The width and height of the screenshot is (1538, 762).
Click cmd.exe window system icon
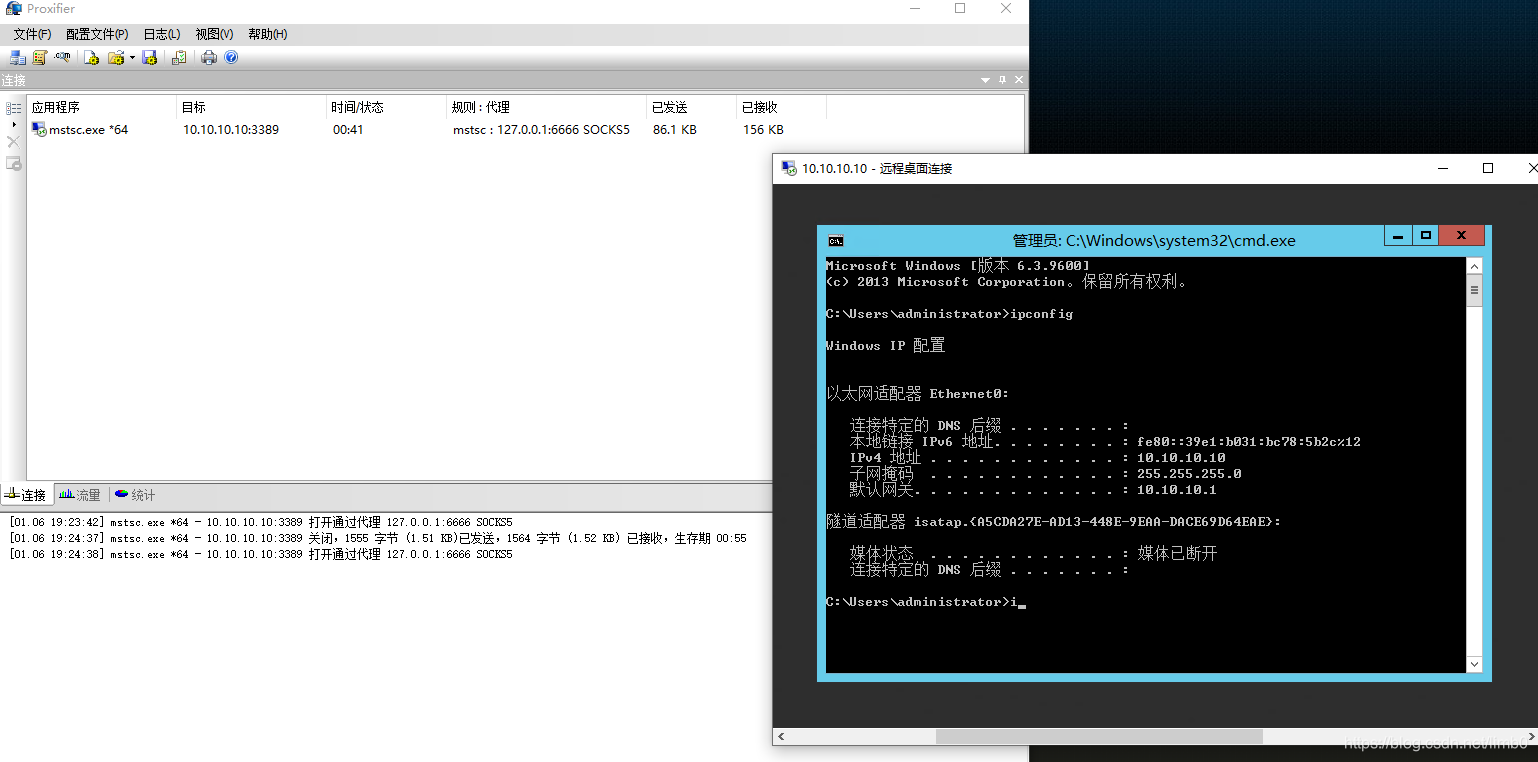pos(836,240)
